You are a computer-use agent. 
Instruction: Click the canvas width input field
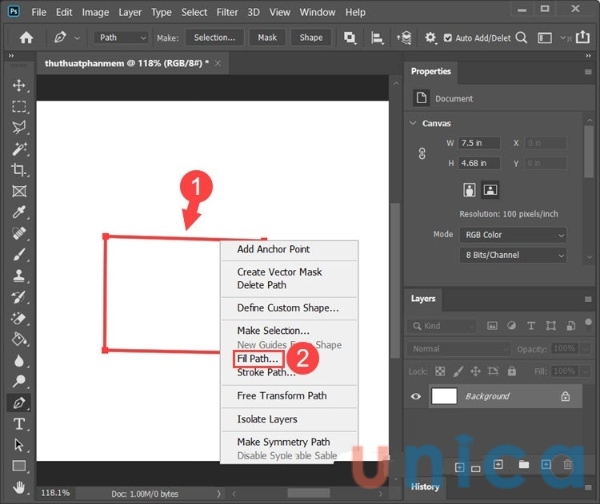(x=477, y=143)
